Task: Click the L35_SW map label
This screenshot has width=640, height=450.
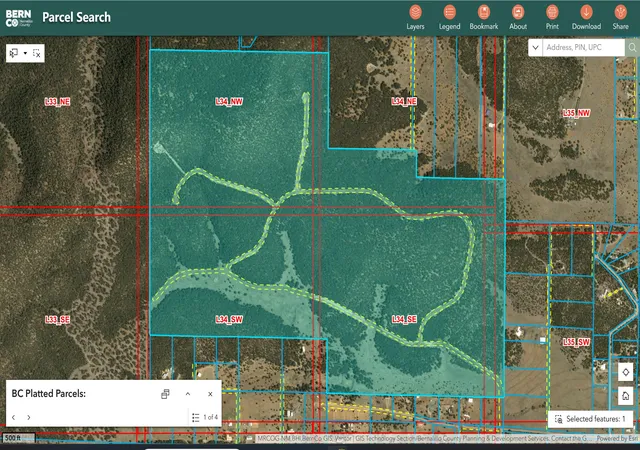Action: tap(576, 342)
